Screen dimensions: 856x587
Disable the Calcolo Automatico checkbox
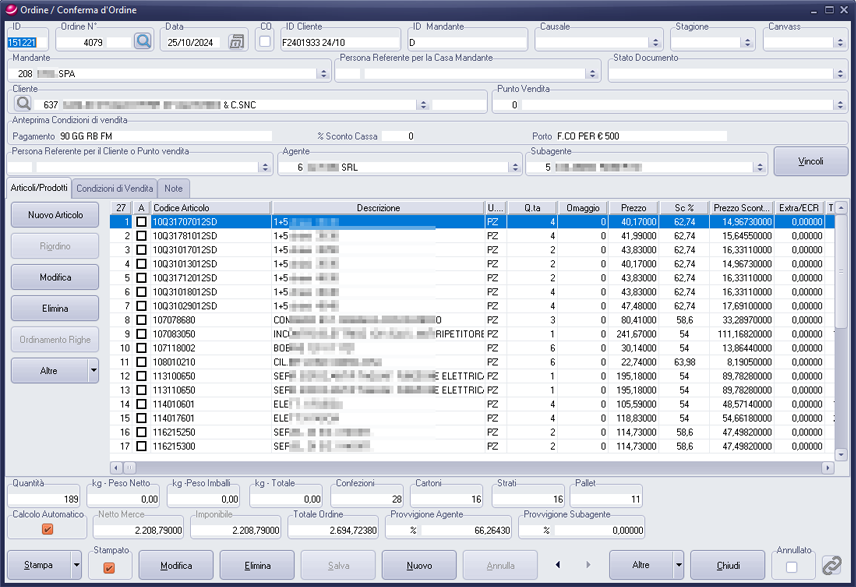(x=47, y=530)
